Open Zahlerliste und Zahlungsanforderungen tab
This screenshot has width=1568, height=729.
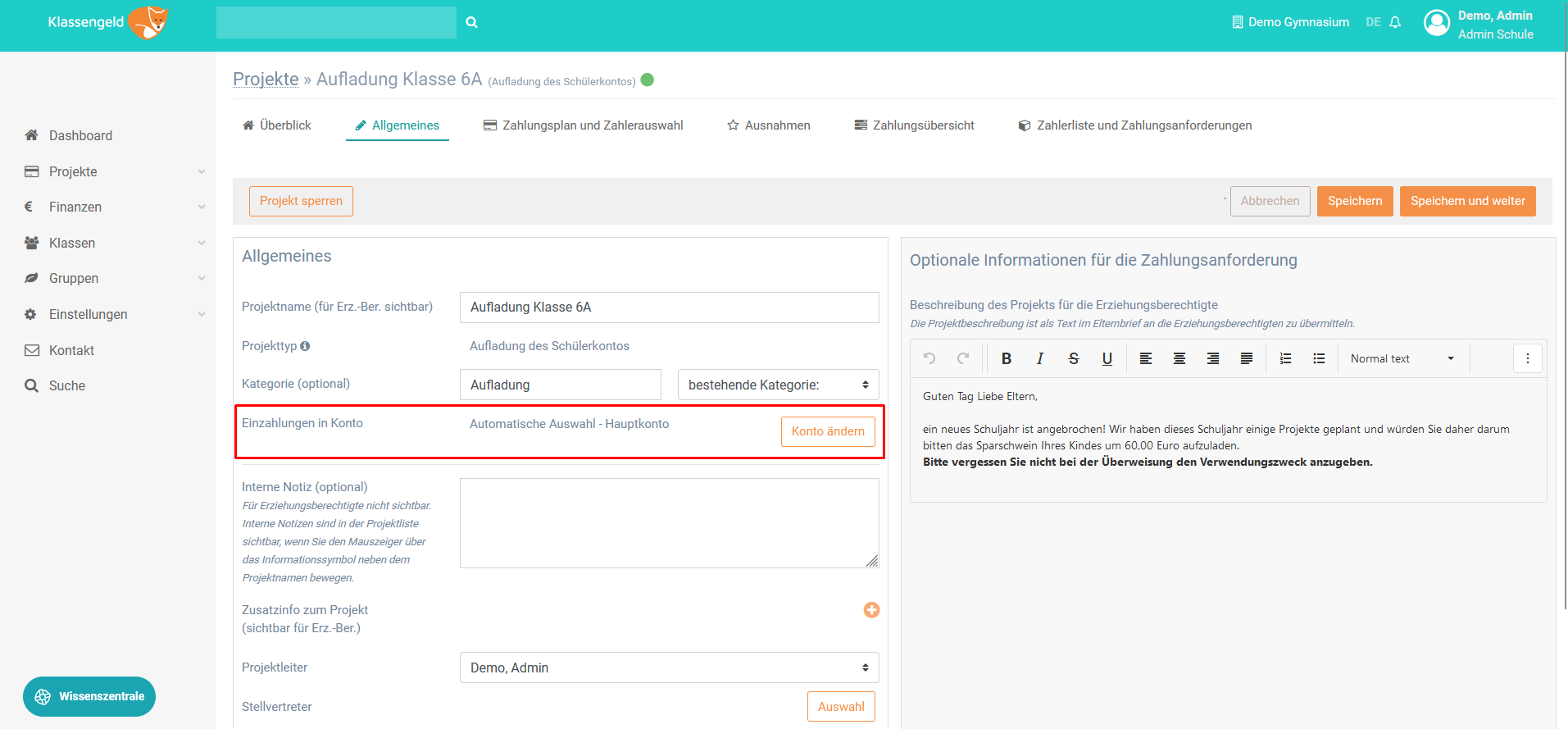click(1135, 125)
